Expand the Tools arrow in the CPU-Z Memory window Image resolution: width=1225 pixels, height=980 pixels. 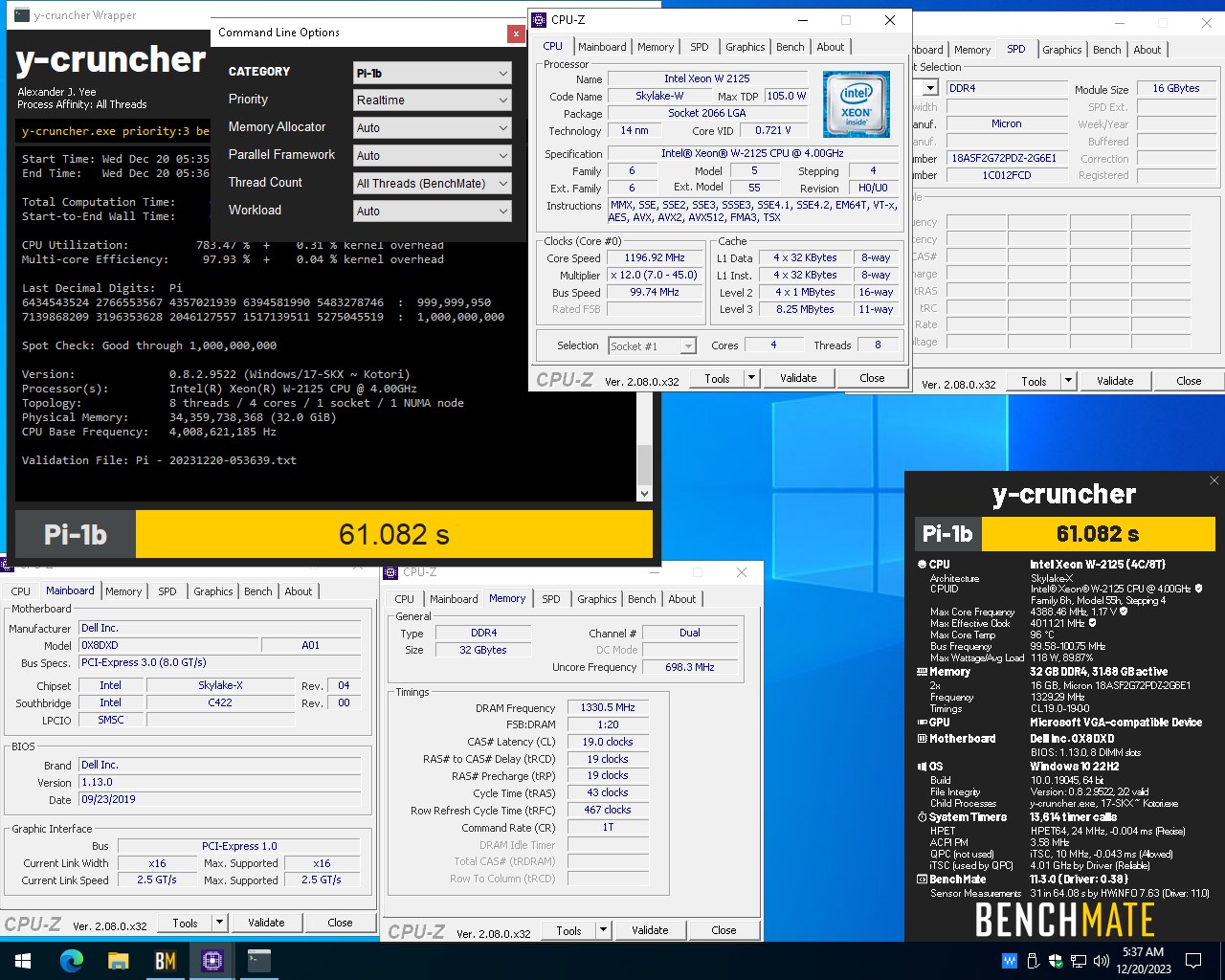tap(603, 930)
